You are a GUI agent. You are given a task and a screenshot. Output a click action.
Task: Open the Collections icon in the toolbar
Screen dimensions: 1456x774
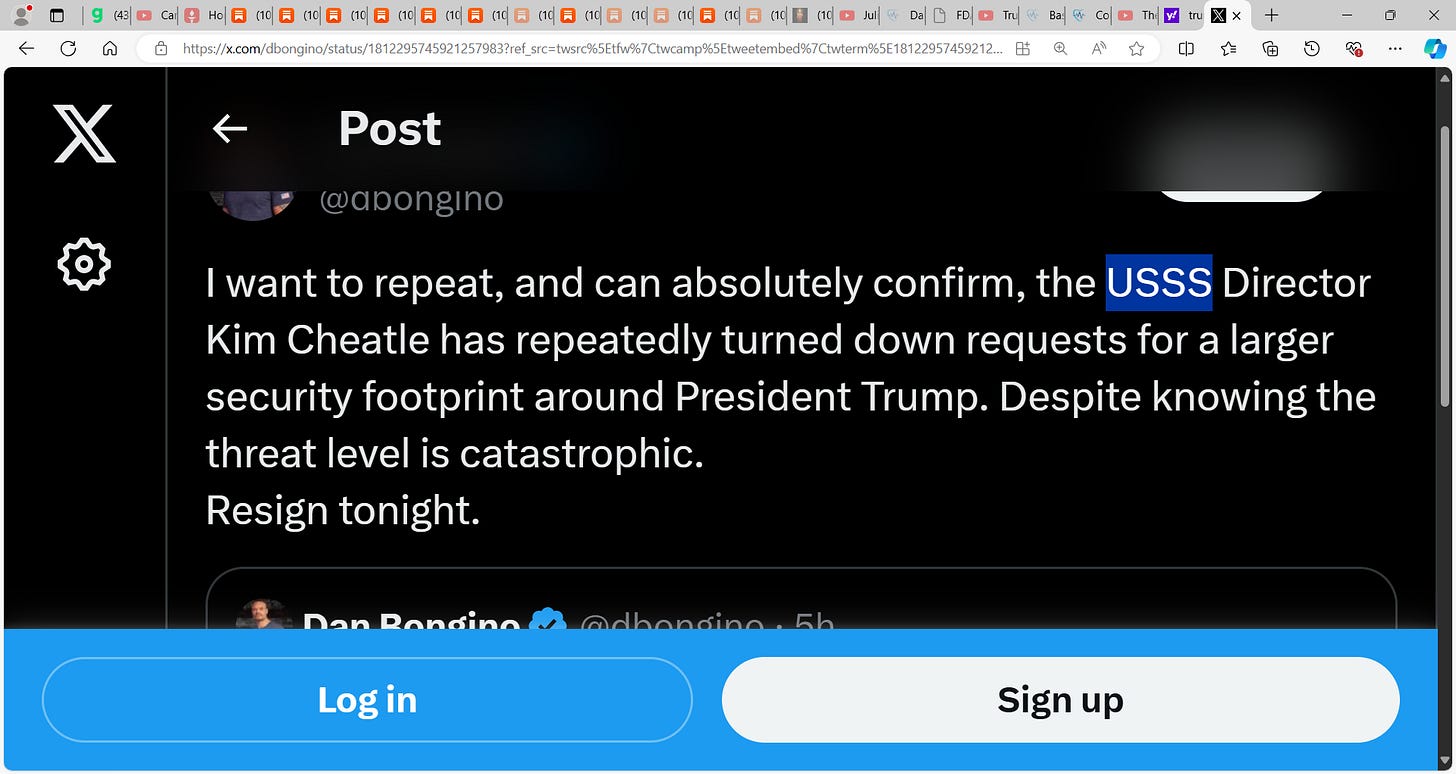(x=1271, y=48)
